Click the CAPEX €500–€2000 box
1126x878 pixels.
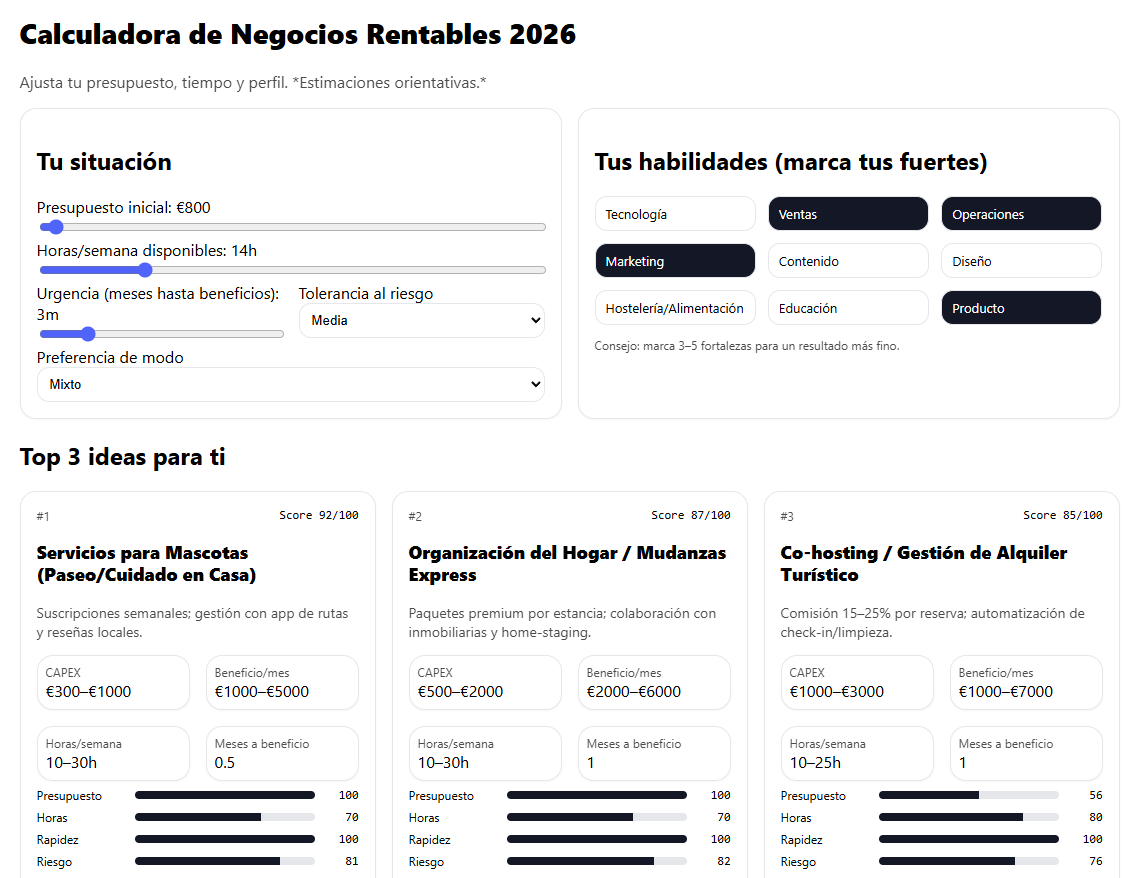coord(485,682)
